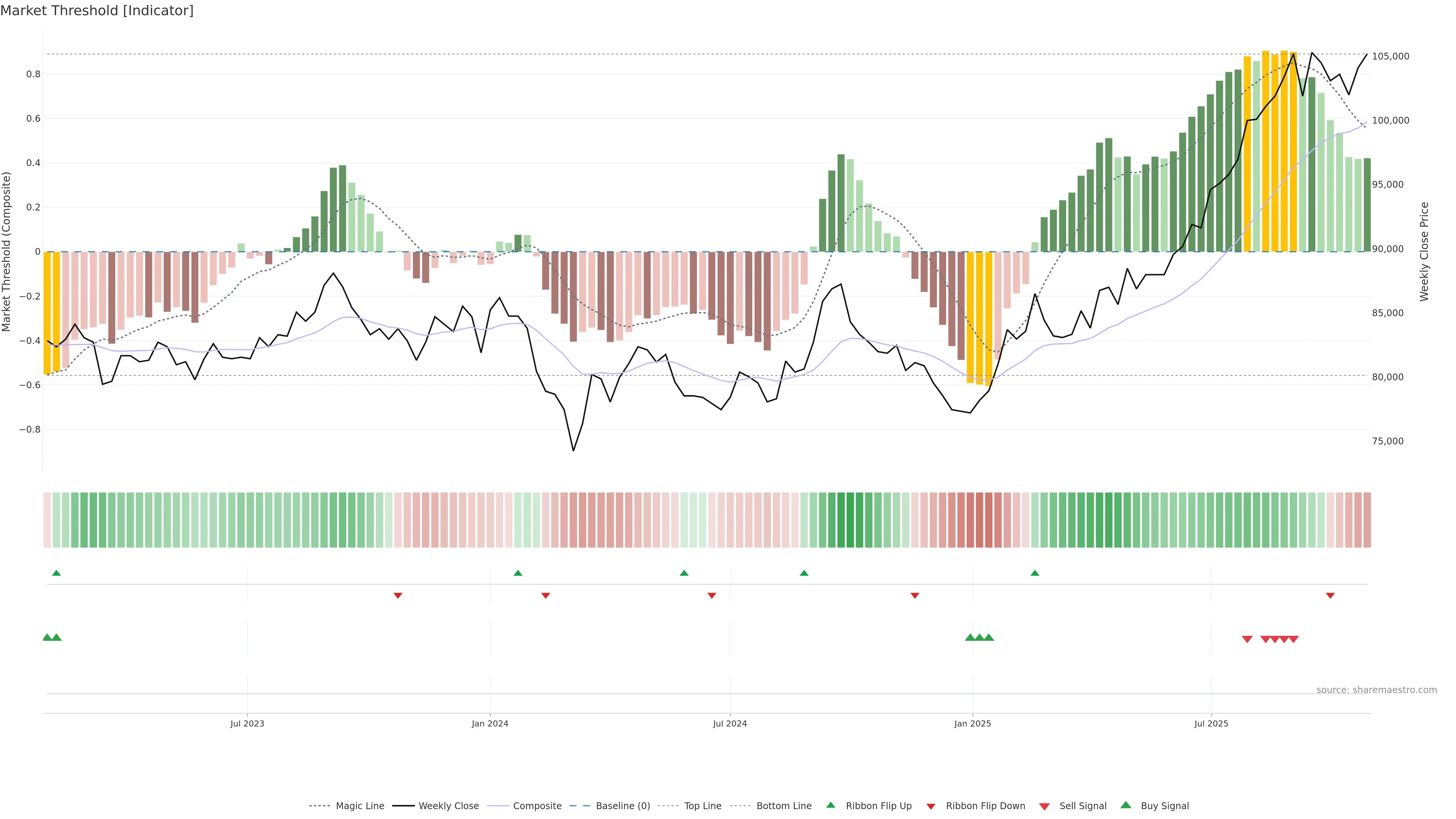Toggle Top Line legend entry
1456x819 pixels.
click(x=703, y=805)
